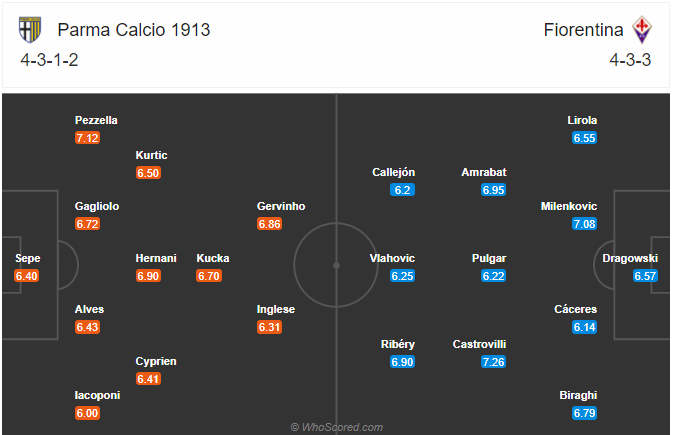Select Castrovilli's 7.26 rating badge

(x=493, y=362)
